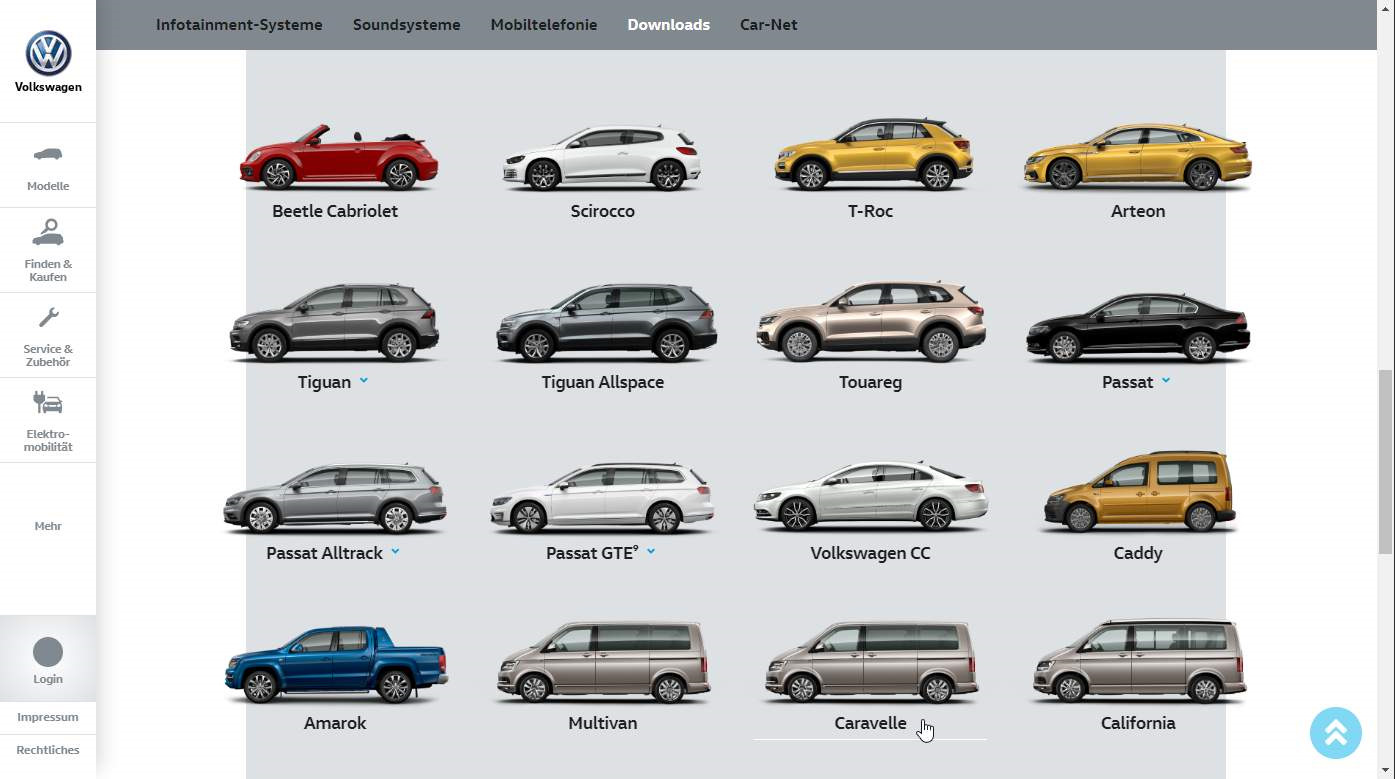1395x779 pixels.
Task: Click the Caravelle model label
Action: (x=870, y=723)
